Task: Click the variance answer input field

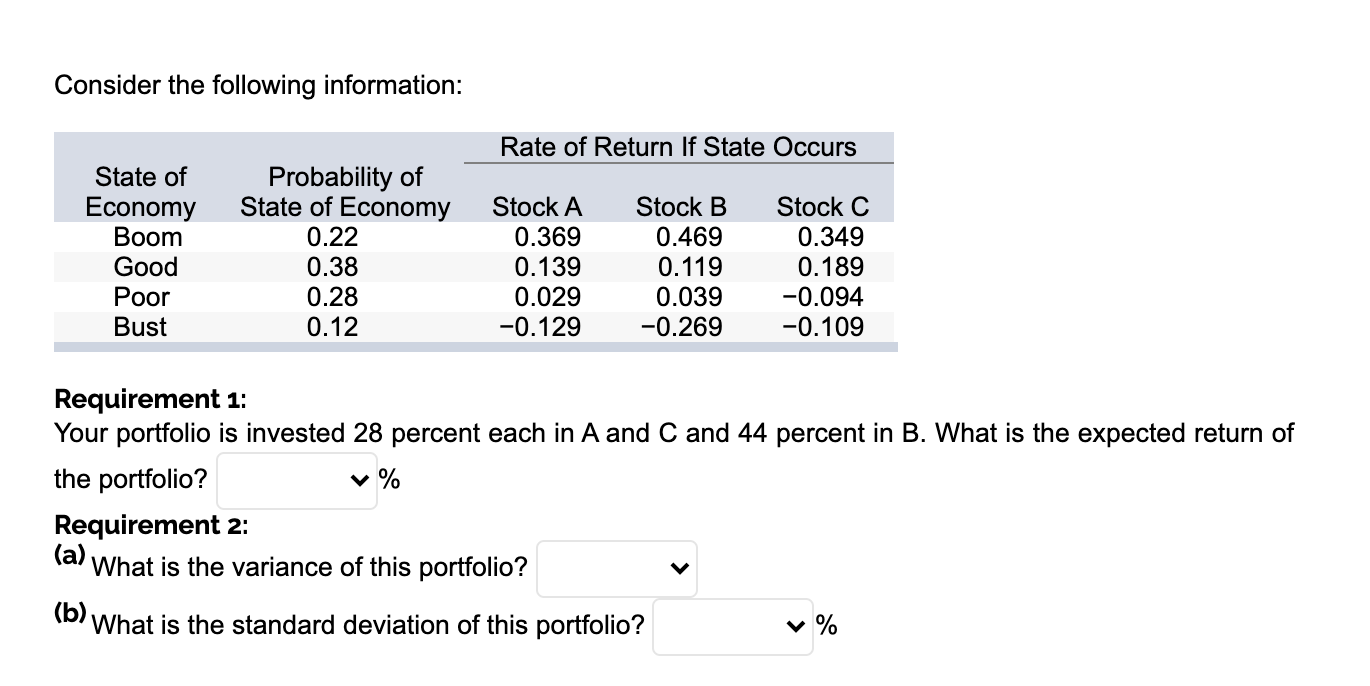Action: (x=610, y=567)
